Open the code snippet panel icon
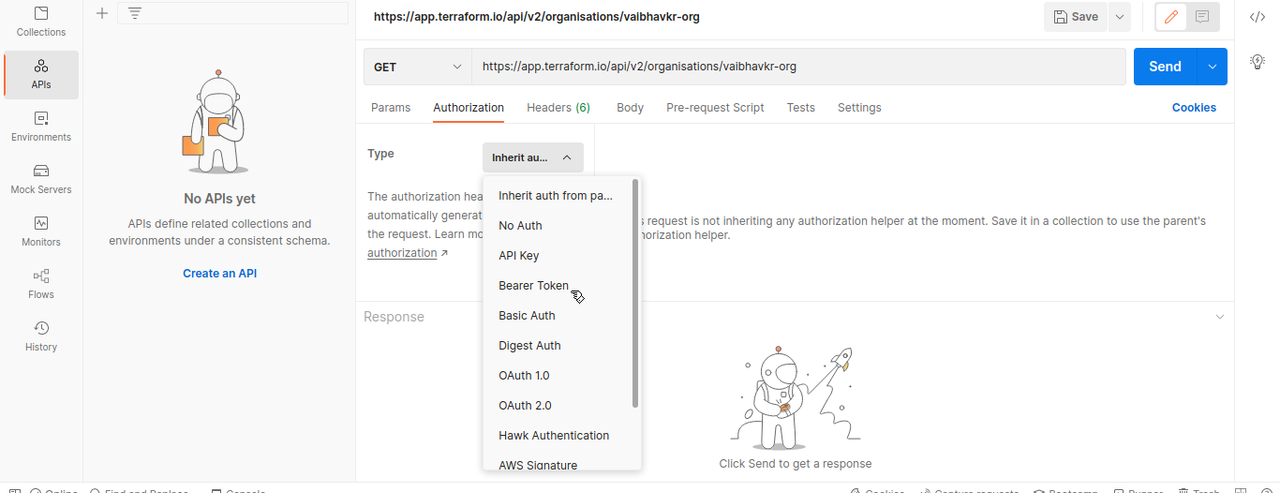Screen dimensions: 1280x493 tap(1258, 17)
